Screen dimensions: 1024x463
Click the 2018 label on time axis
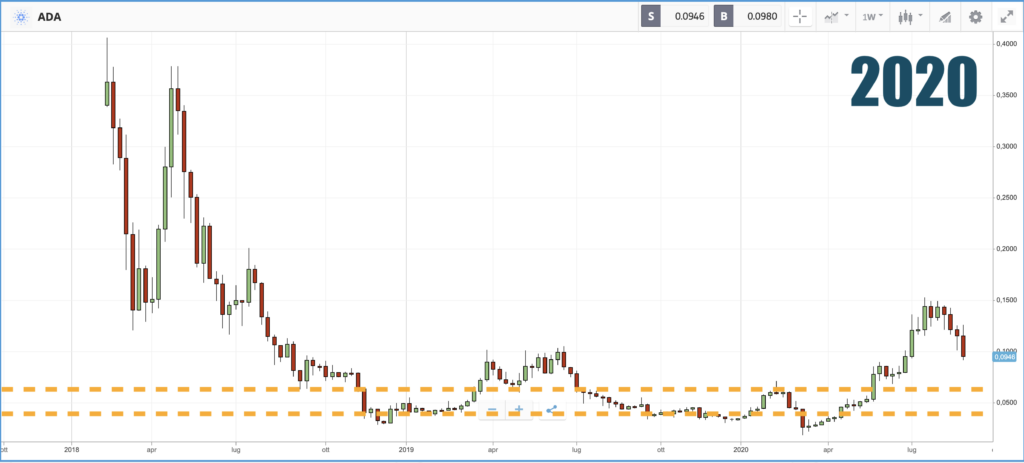point(71,450)
